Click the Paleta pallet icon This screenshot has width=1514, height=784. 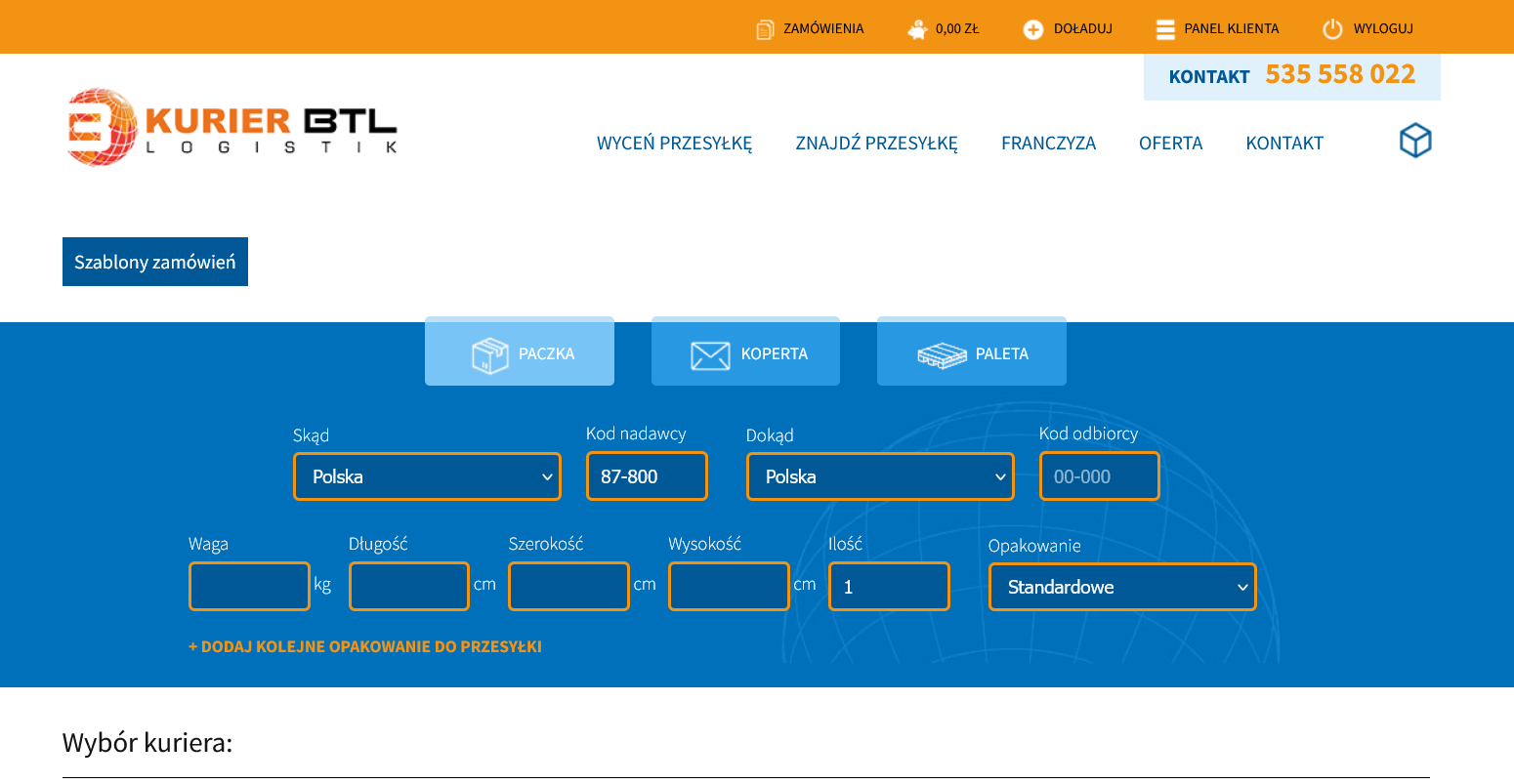pyautogui.click(x=942, y=355)
